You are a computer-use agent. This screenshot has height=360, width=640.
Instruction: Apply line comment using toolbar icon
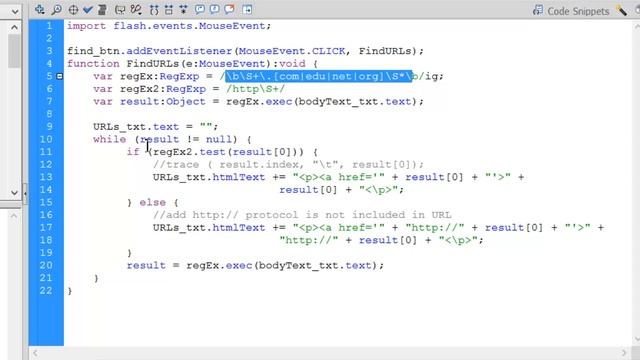(214, 9)
